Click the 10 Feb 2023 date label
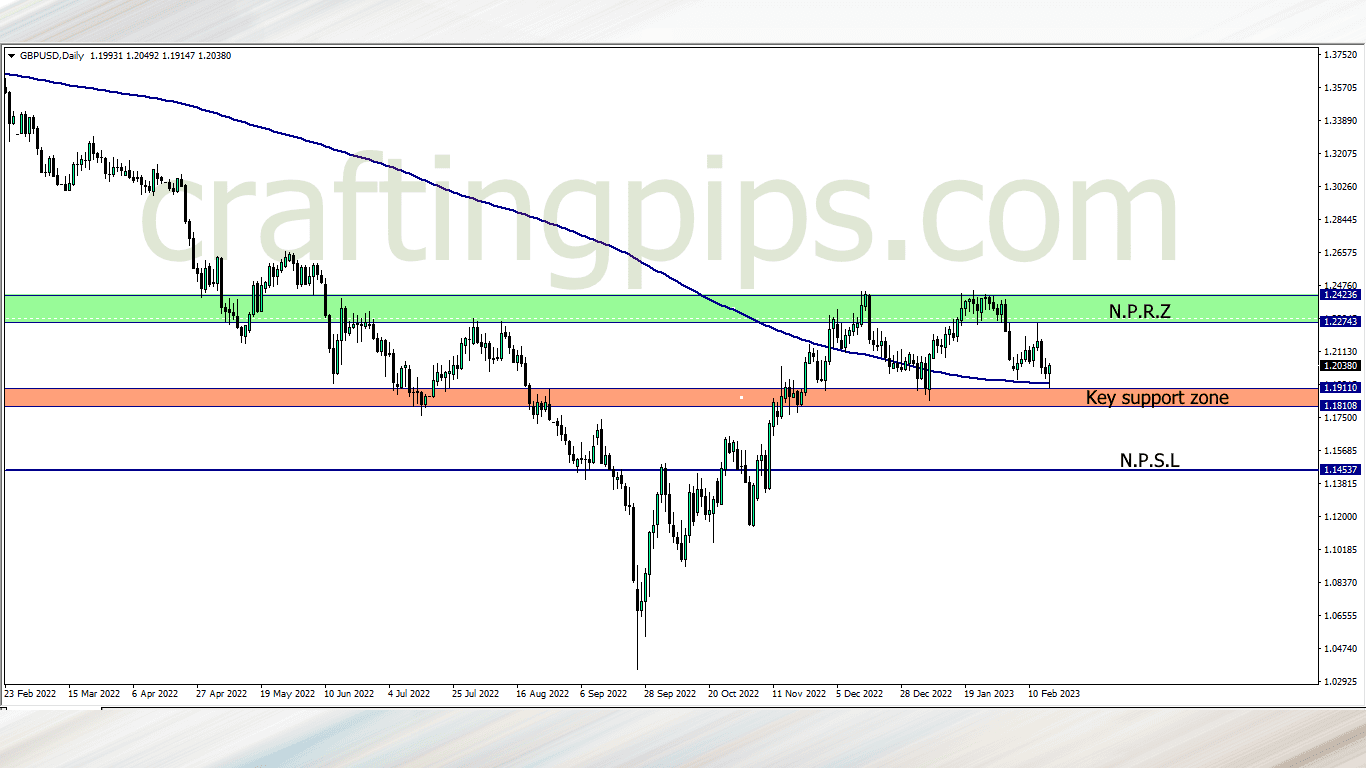 click(1054, 693)
